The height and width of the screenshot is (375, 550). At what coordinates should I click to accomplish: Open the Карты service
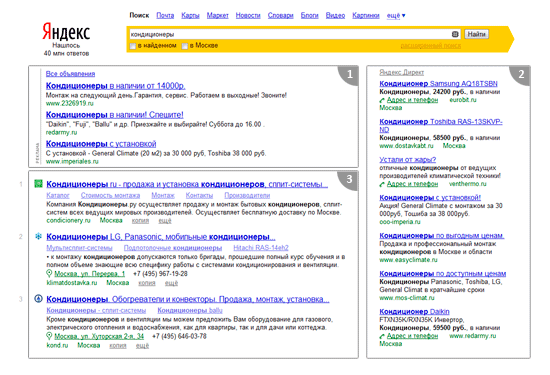(190, 15)
